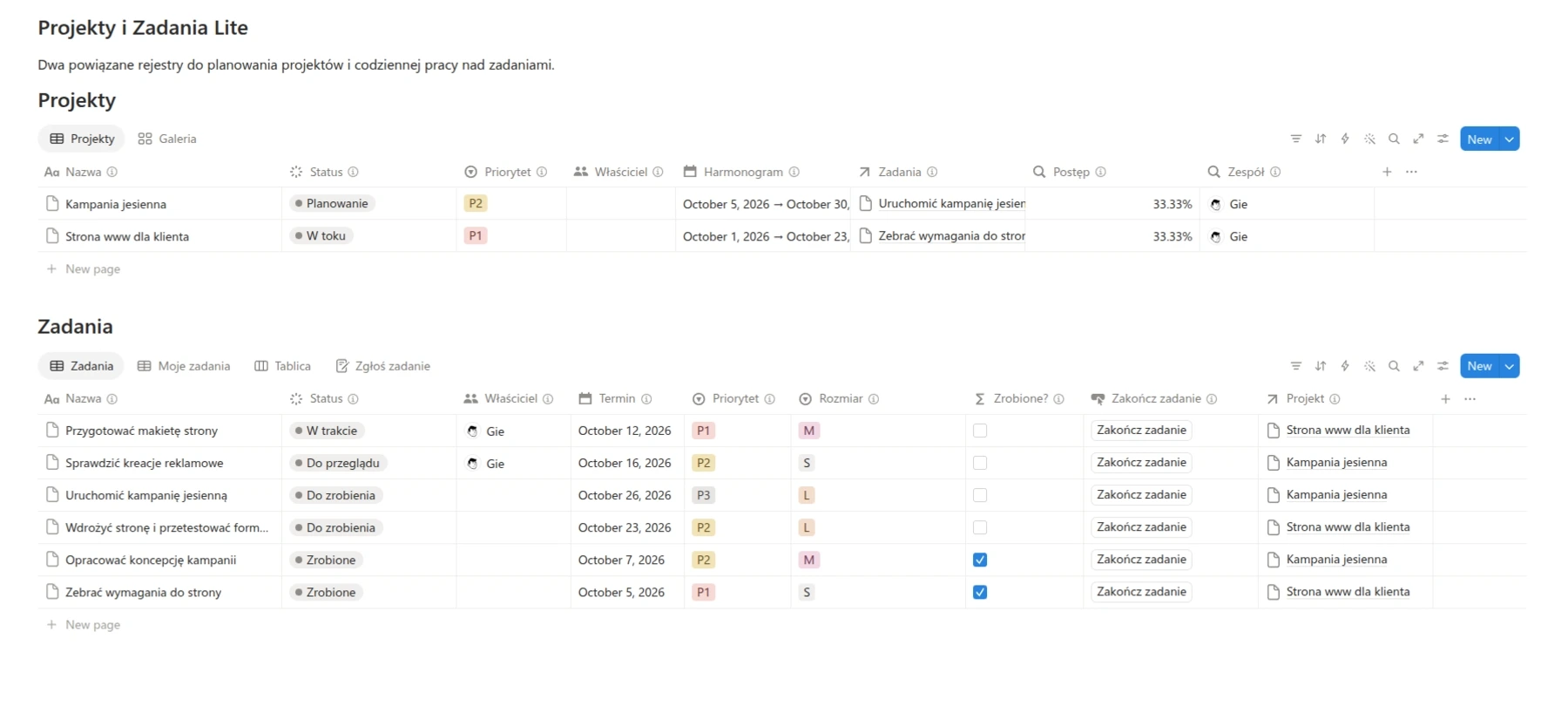
Task: Add new property column in Projekty table
Action: click(x=1387, y=172)
